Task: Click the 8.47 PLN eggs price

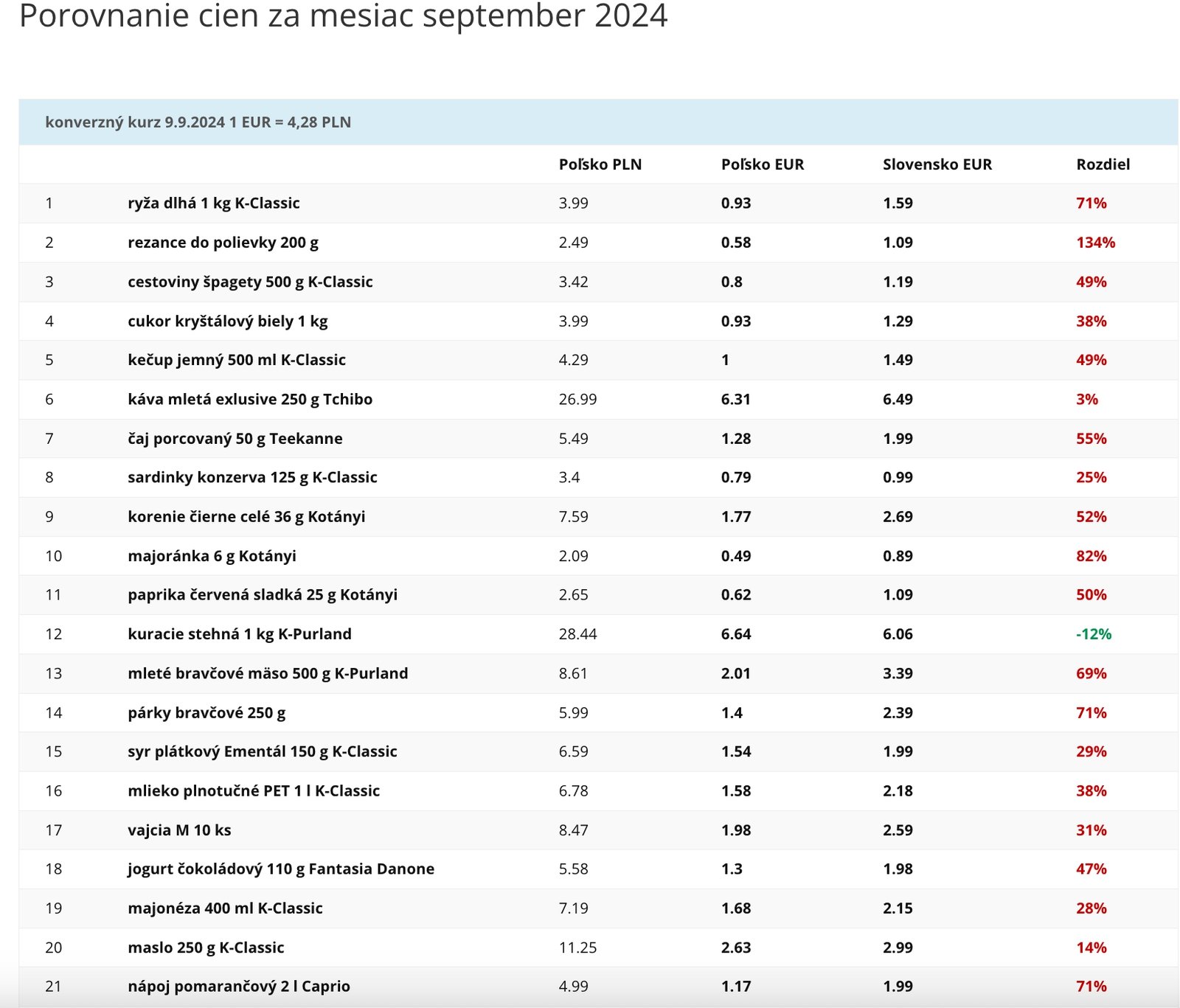Action: pos(574,830)
